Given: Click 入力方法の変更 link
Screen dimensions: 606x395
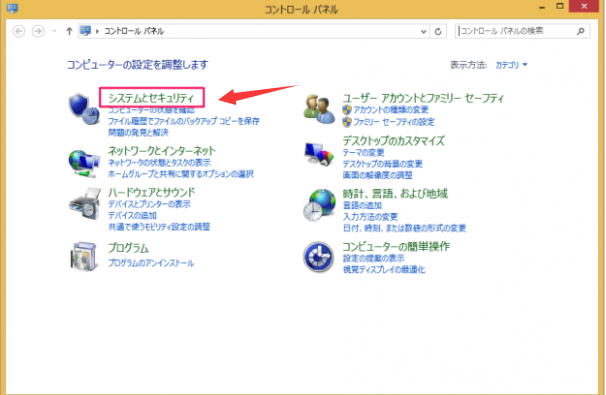Looking at the screenshot, I should 370,216.
